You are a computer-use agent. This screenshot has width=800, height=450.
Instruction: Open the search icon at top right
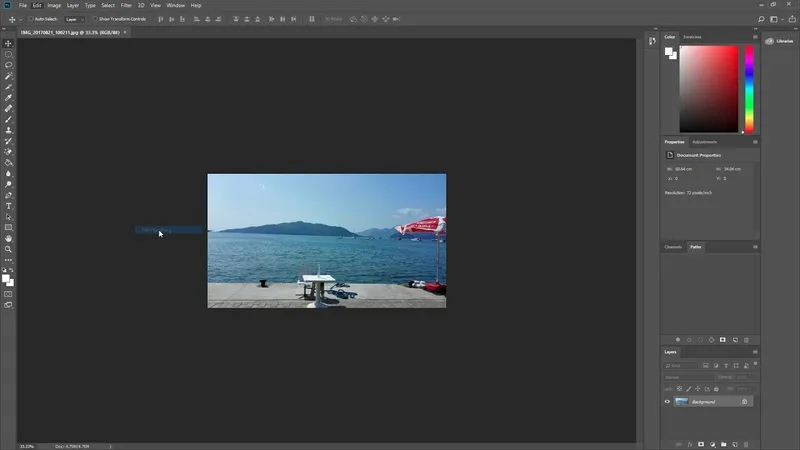761,18
